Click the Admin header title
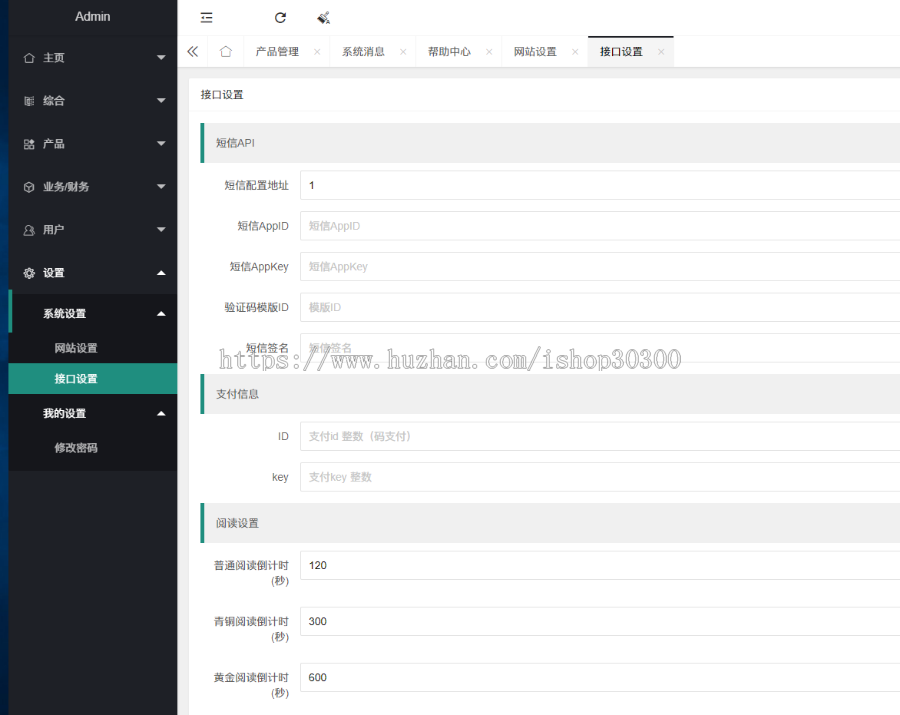This screenshot has width=900, height=715. click(92, 17)
